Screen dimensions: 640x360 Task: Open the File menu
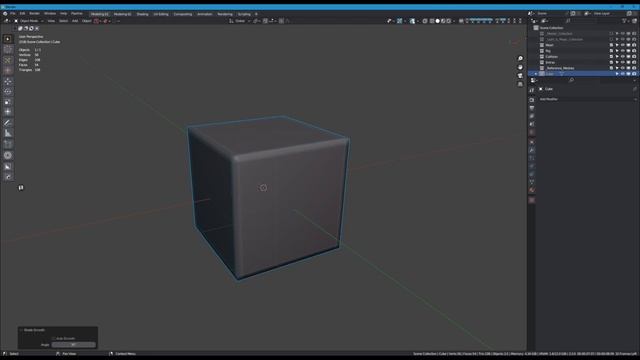[x=13, y=13]
